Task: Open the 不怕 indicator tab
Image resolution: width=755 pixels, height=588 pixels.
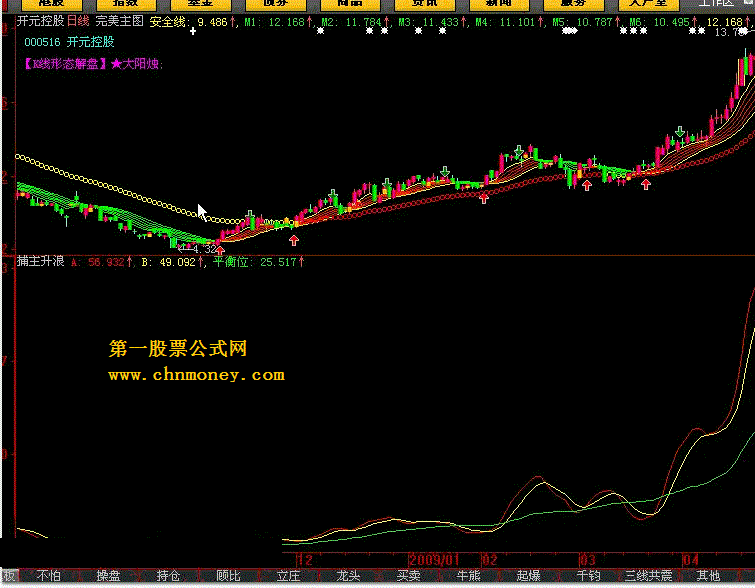Action: pyautogui.click(x=49, y=575)
